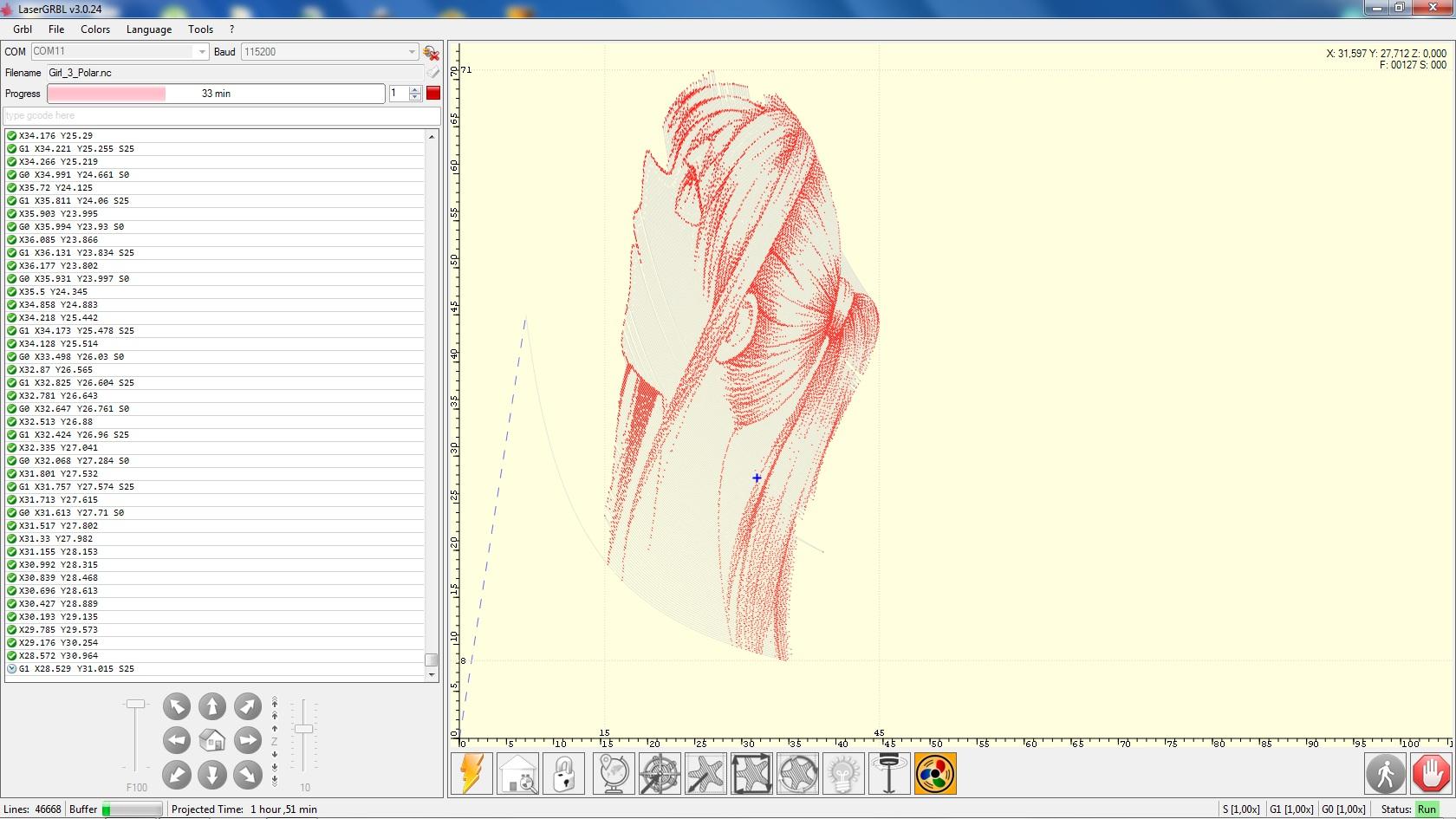Click the red square stop button
The height and width of the screenshot is (819, 1456).
click(433, 94)
